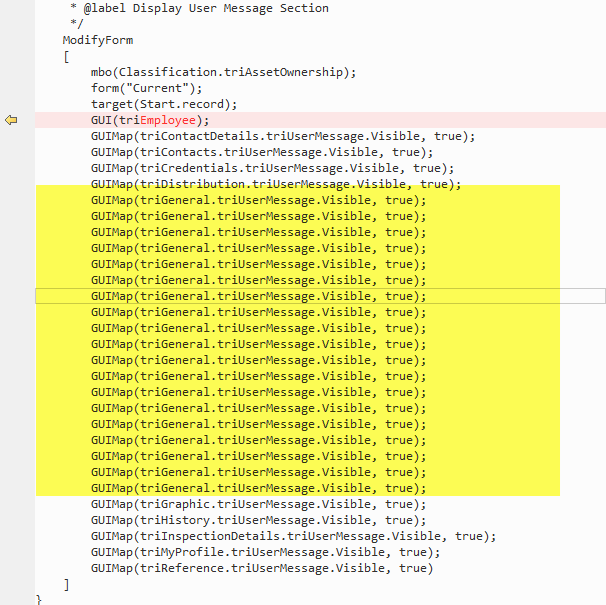
Task: Click the first highlighted triGeneral line
Action: tap(258, 200)
